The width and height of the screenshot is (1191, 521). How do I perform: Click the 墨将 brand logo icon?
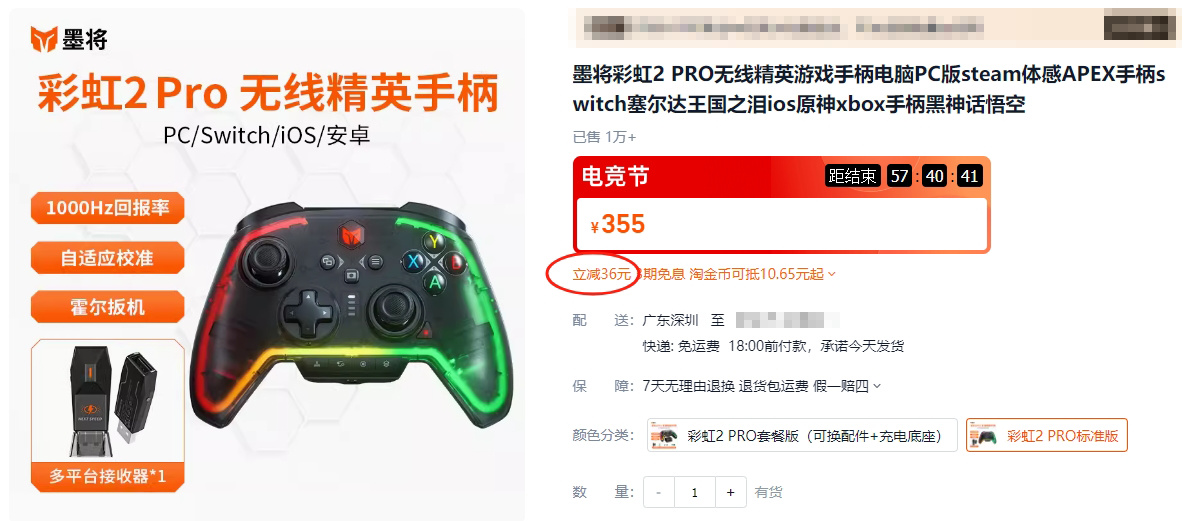(43, 39)
